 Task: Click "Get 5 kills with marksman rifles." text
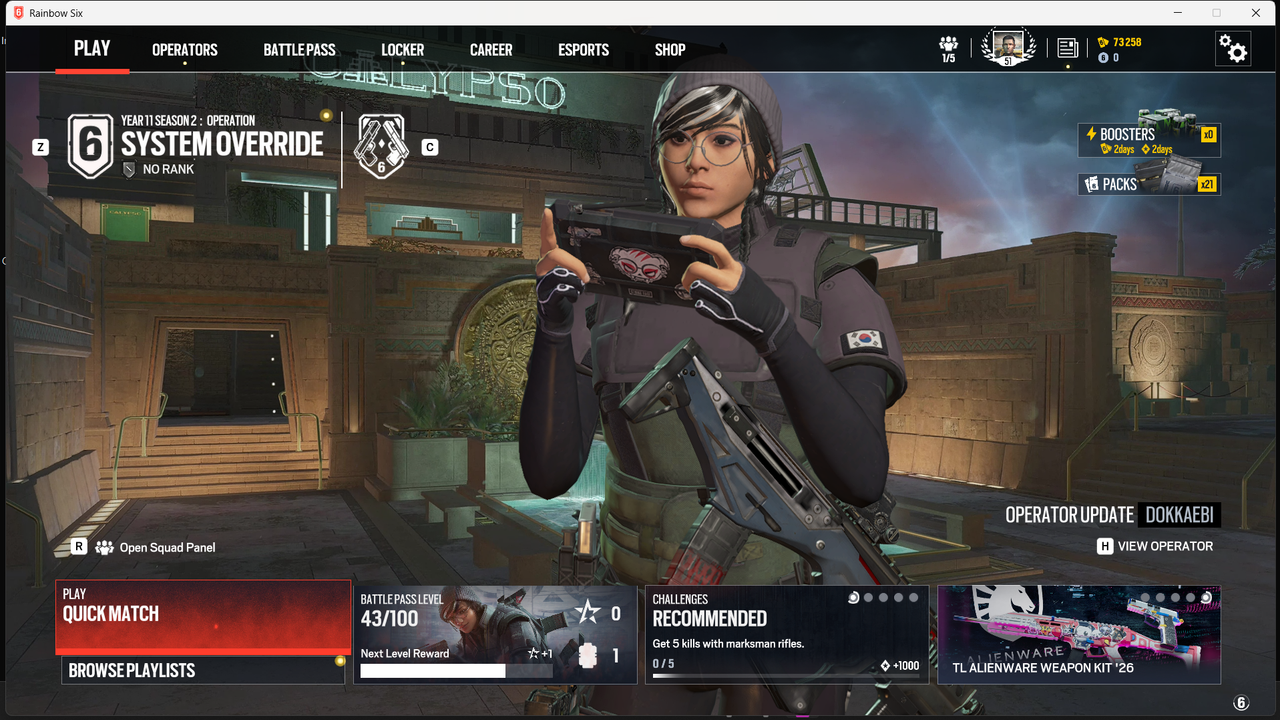pos(728,644)
